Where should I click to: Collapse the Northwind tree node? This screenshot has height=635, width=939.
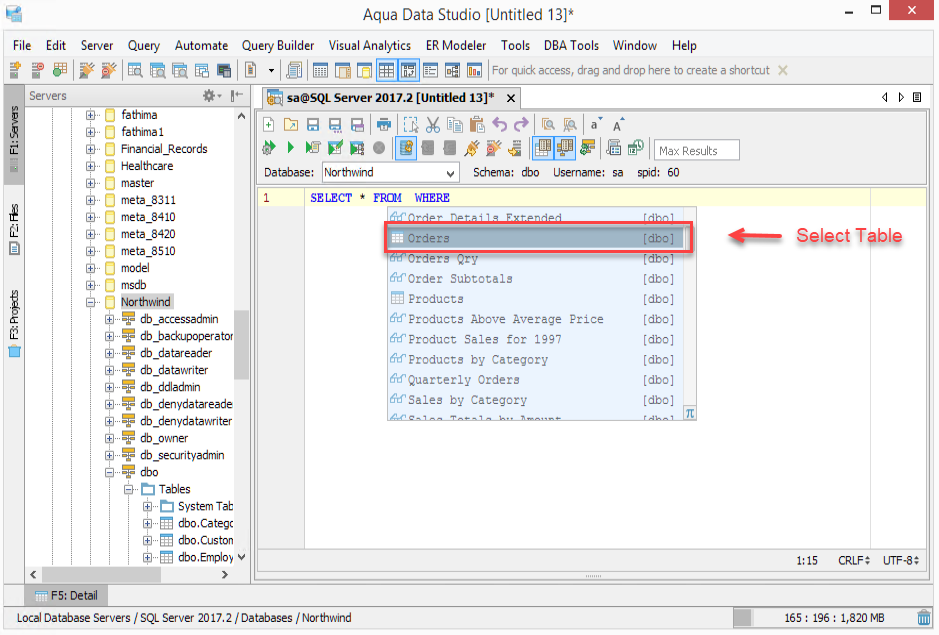pyautogui.click(x=90, y=302)
